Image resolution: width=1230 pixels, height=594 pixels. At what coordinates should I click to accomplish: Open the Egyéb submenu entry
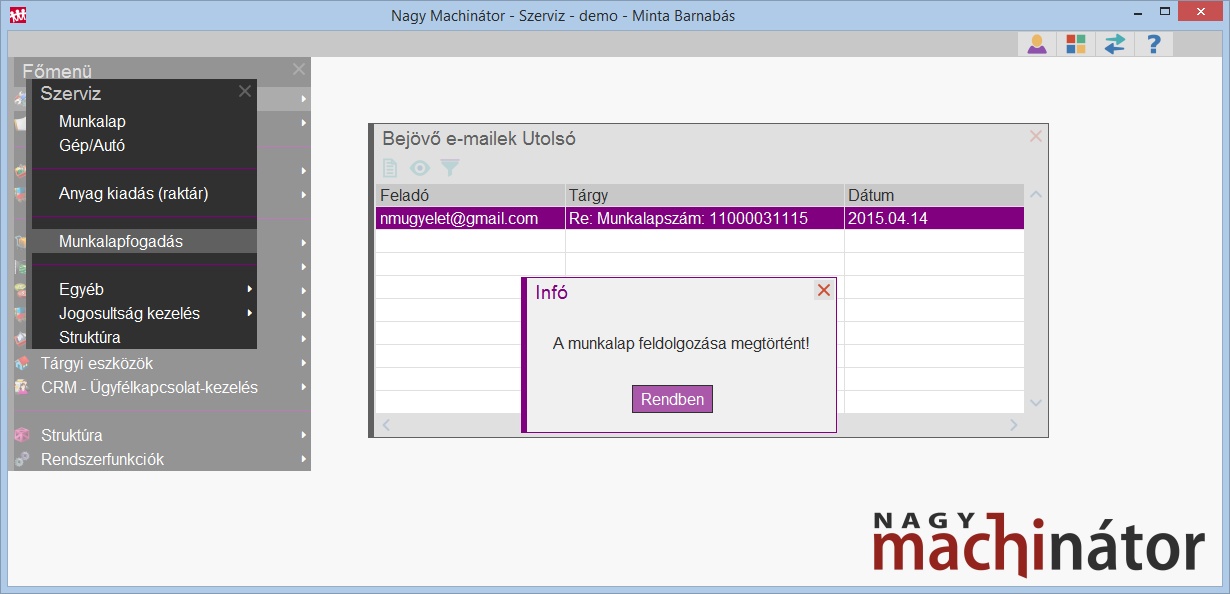tap(82, 289)
